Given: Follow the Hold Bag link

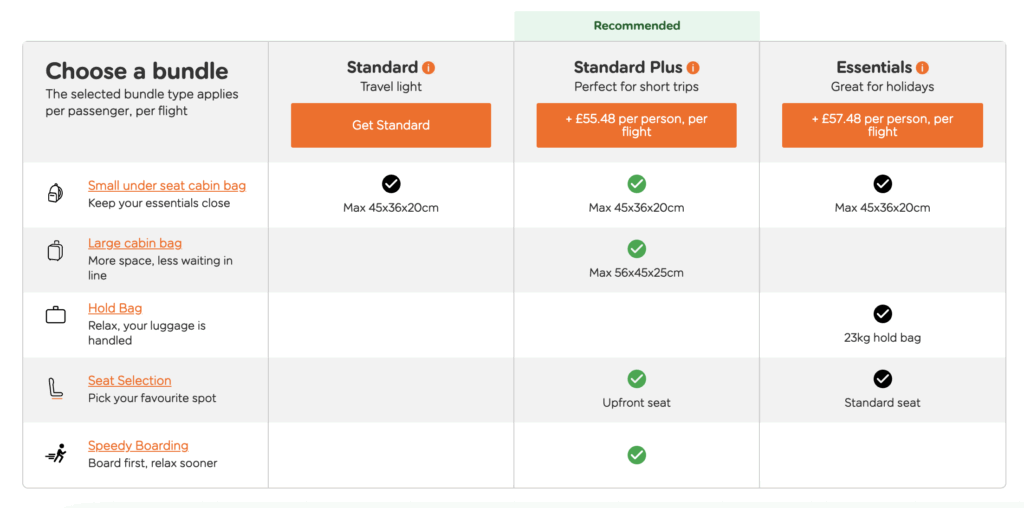Looking at the screenshot, I should point(115,308).
